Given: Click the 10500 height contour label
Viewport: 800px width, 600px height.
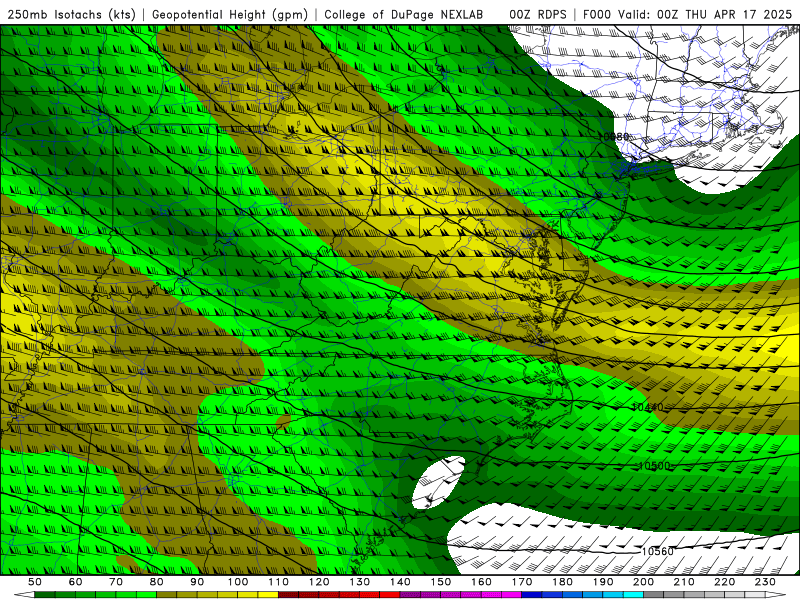Looking at the screenshot, I should pyautogui.click(x=654, y=466).
